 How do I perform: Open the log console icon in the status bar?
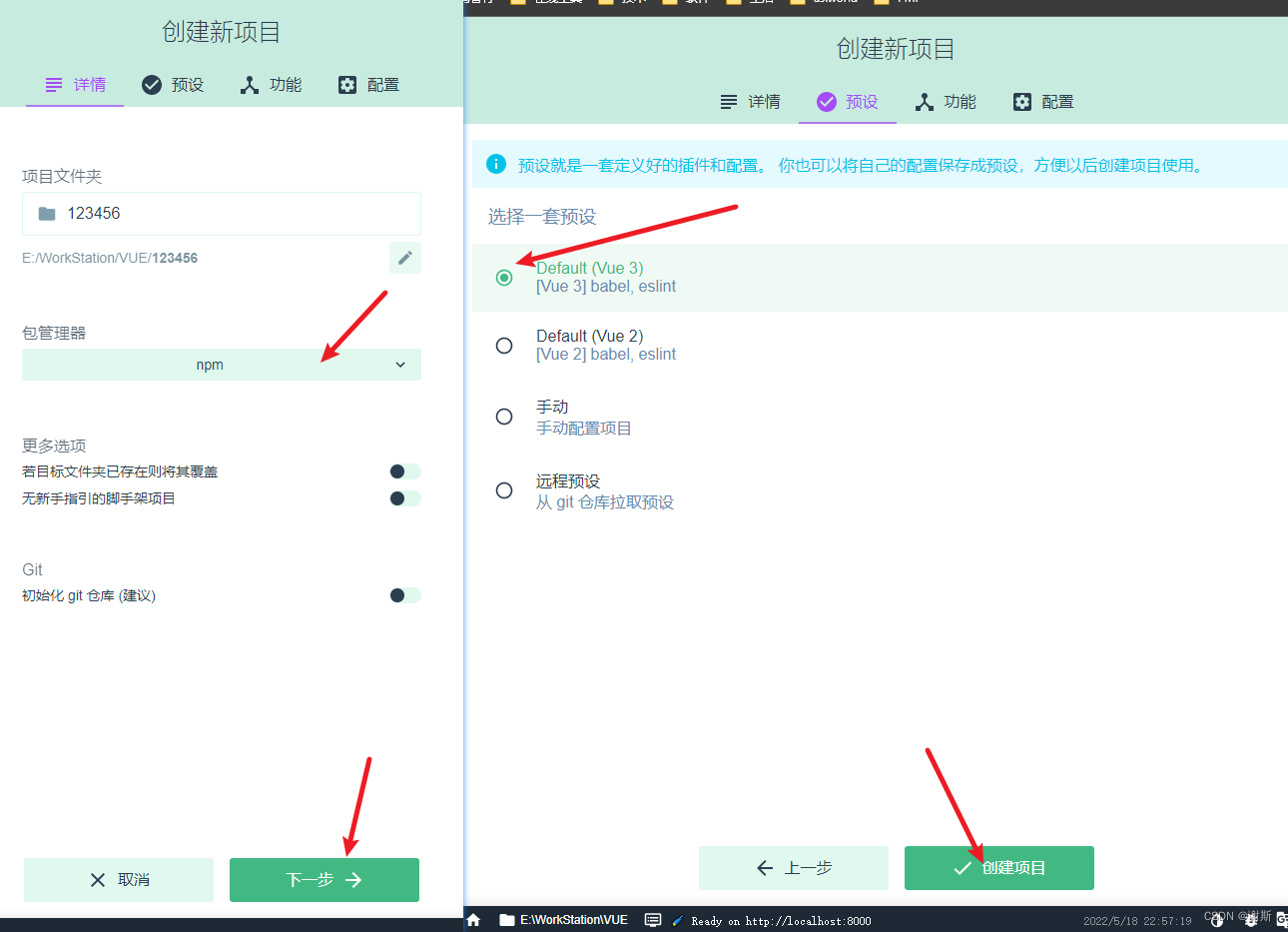tap(653, 920)
